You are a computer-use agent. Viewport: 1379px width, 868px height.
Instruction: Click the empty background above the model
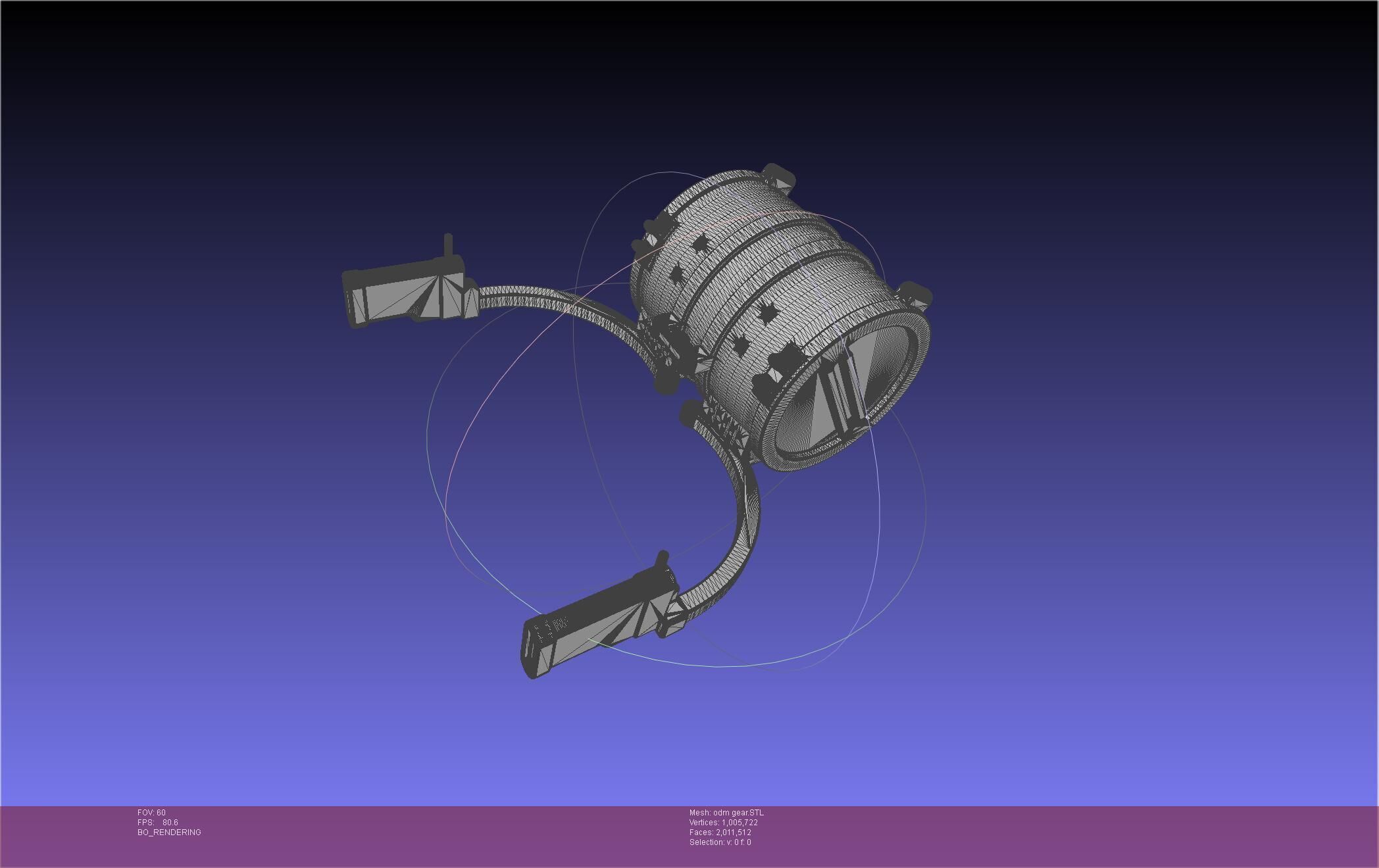(658, 79)
